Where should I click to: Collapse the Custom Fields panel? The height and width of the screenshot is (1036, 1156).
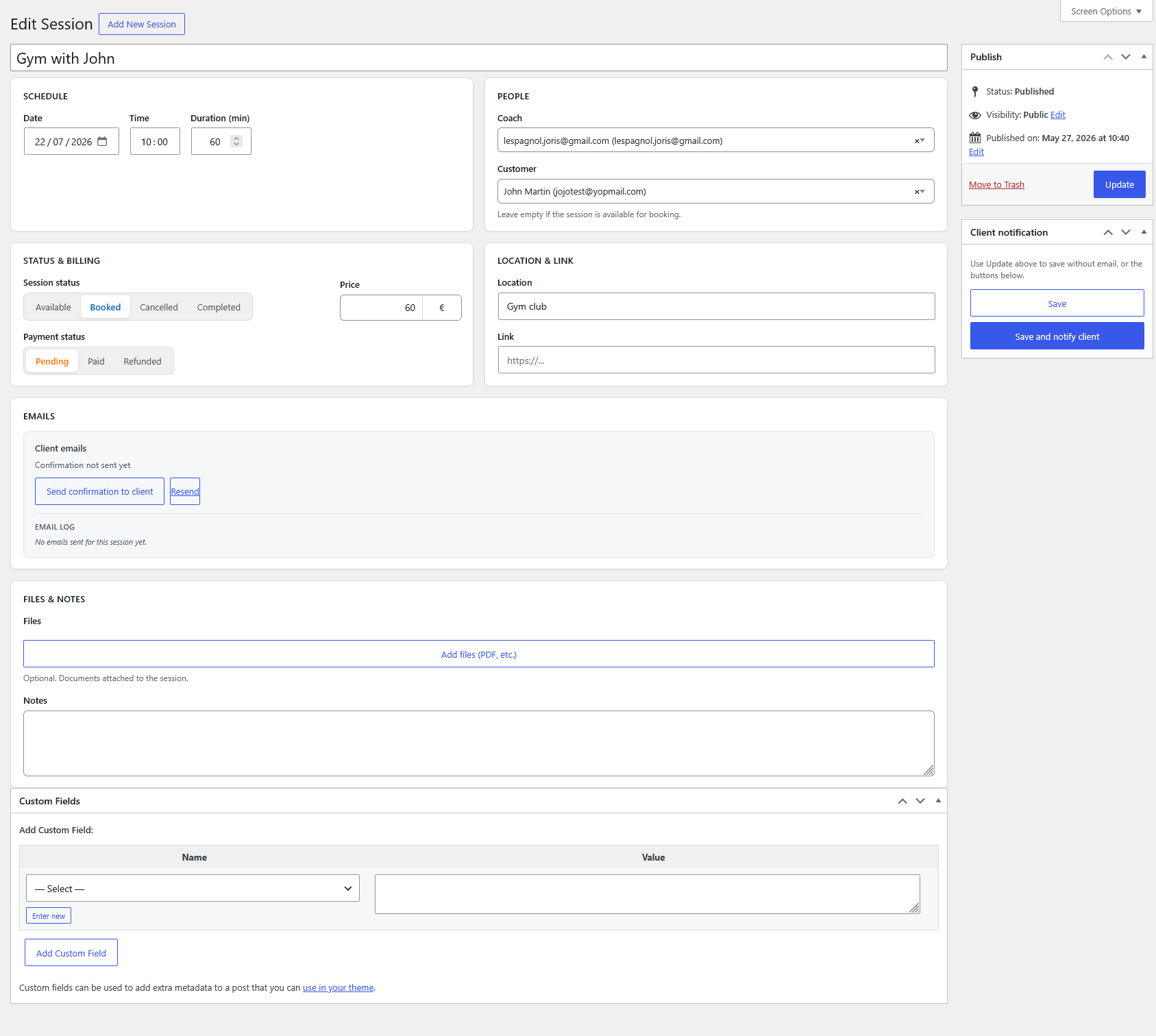click(938, 801)
